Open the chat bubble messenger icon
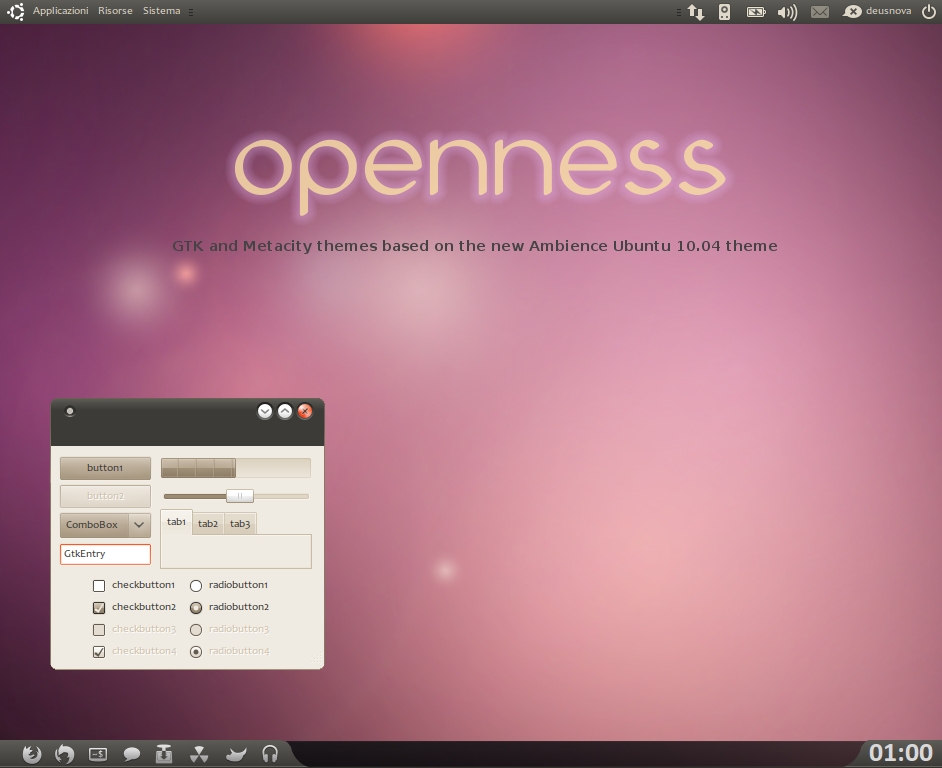The height and width of the screenshot is (768, 942). tap(132, 754)
